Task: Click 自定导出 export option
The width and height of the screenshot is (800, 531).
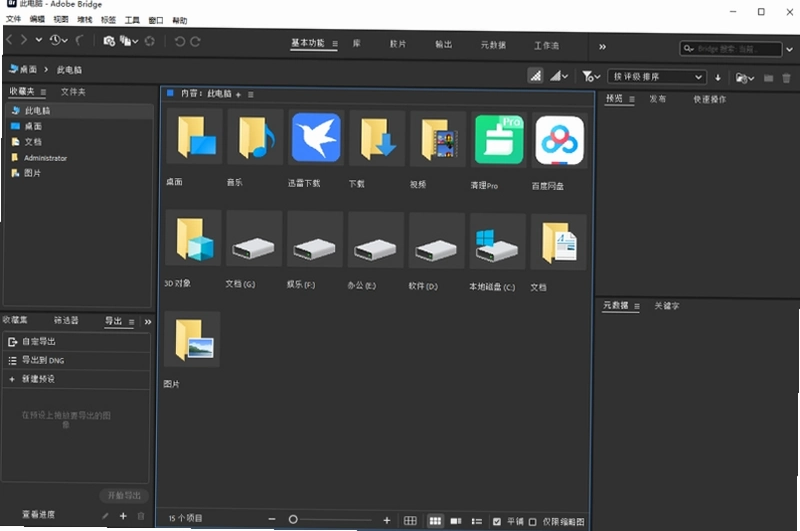Action: point(77,341)
